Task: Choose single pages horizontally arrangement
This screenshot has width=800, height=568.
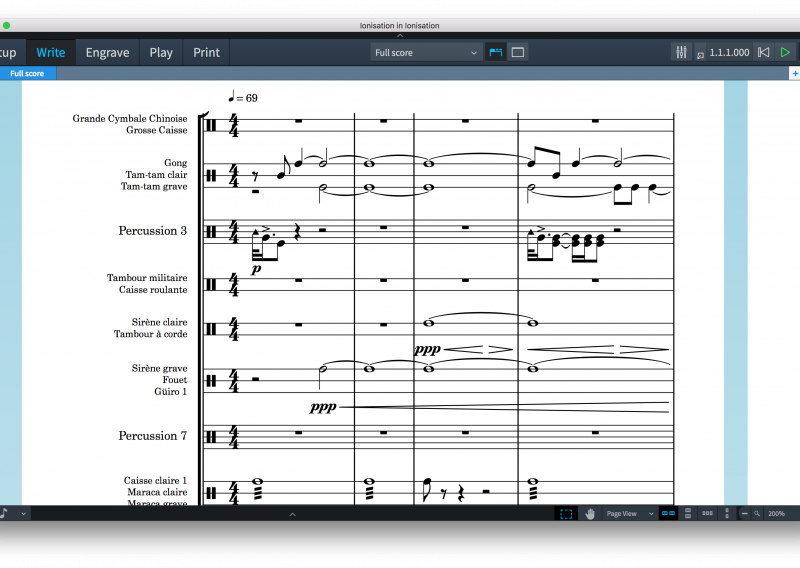Action: point(707,513)
